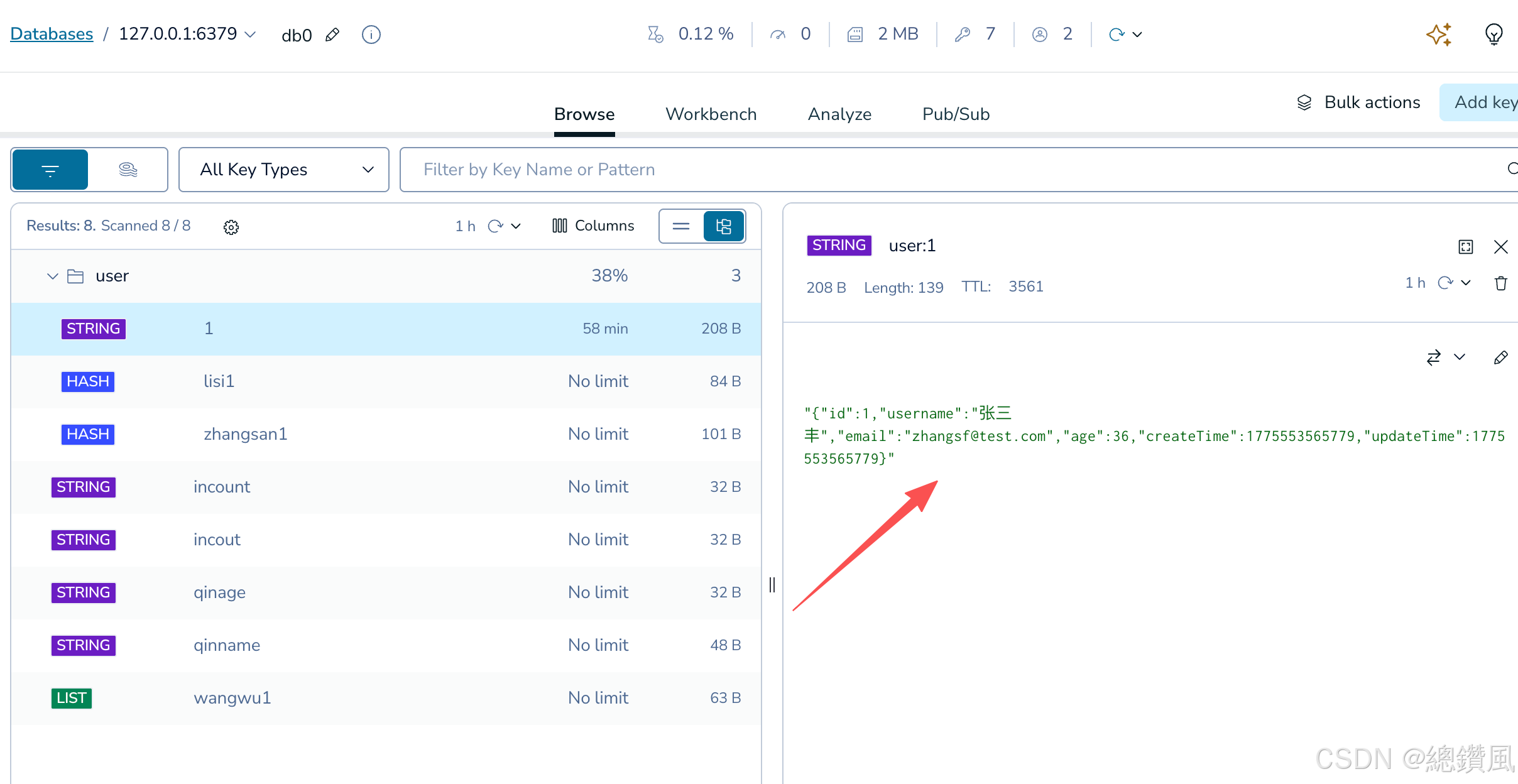This screenshot has height=784, width=1518.
Task: Open the Analyze tab
Action: pos(839,114)
